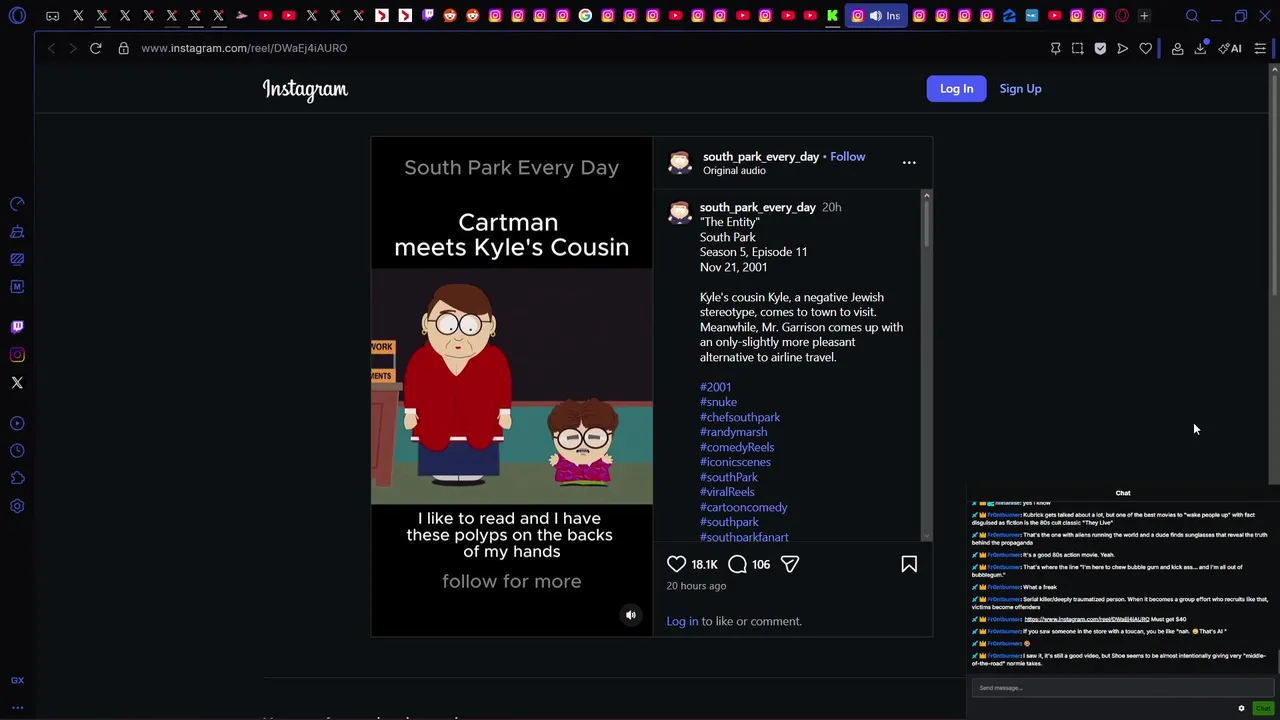Image resolution: width=1280 pixels, height=720 pixels.
Task: Open the three-dots more options on the post
Action: click(909, 162)
